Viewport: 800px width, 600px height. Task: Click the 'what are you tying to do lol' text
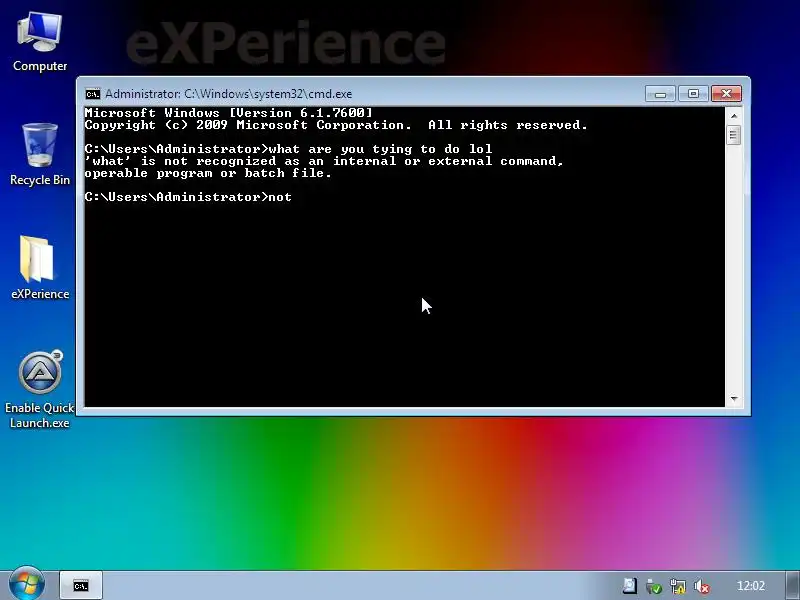[x=380, y=149]
